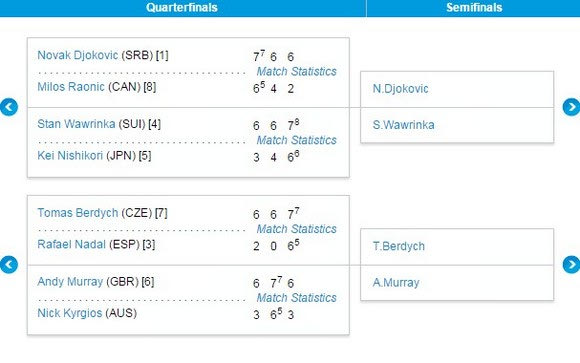Select the Semifinals header tab

(x=473, y=8)
